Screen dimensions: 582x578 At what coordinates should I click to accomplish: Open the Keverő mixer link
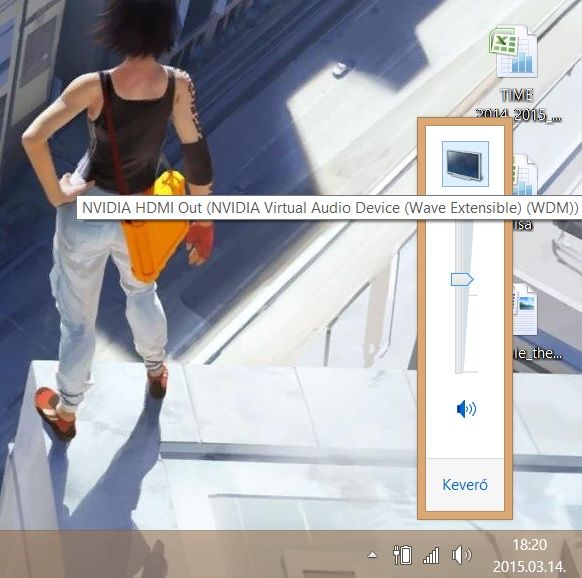[x=465, y=484]
